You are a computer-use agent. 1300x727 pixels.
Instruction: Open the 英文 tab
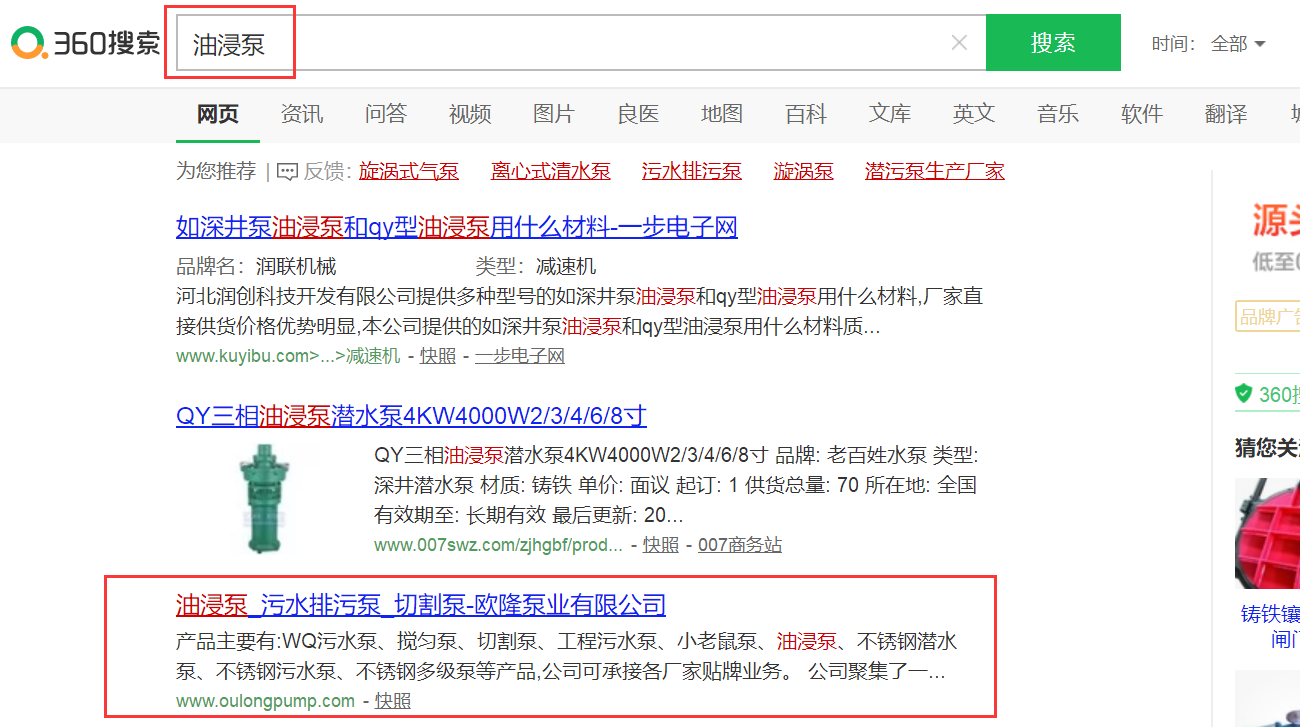click(974, 114)
